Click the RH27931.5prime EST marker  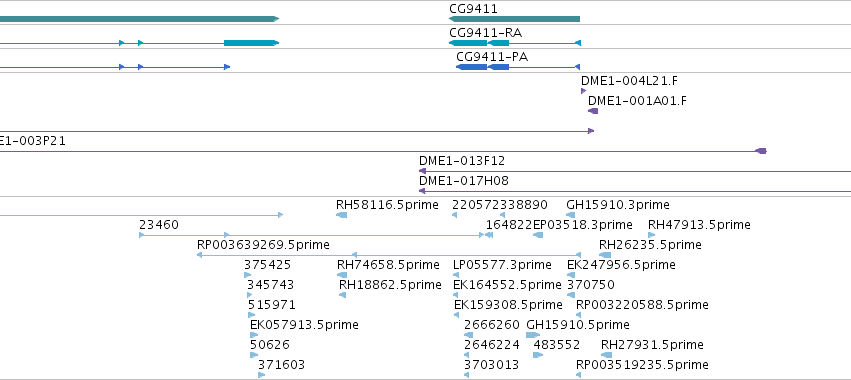607,355
